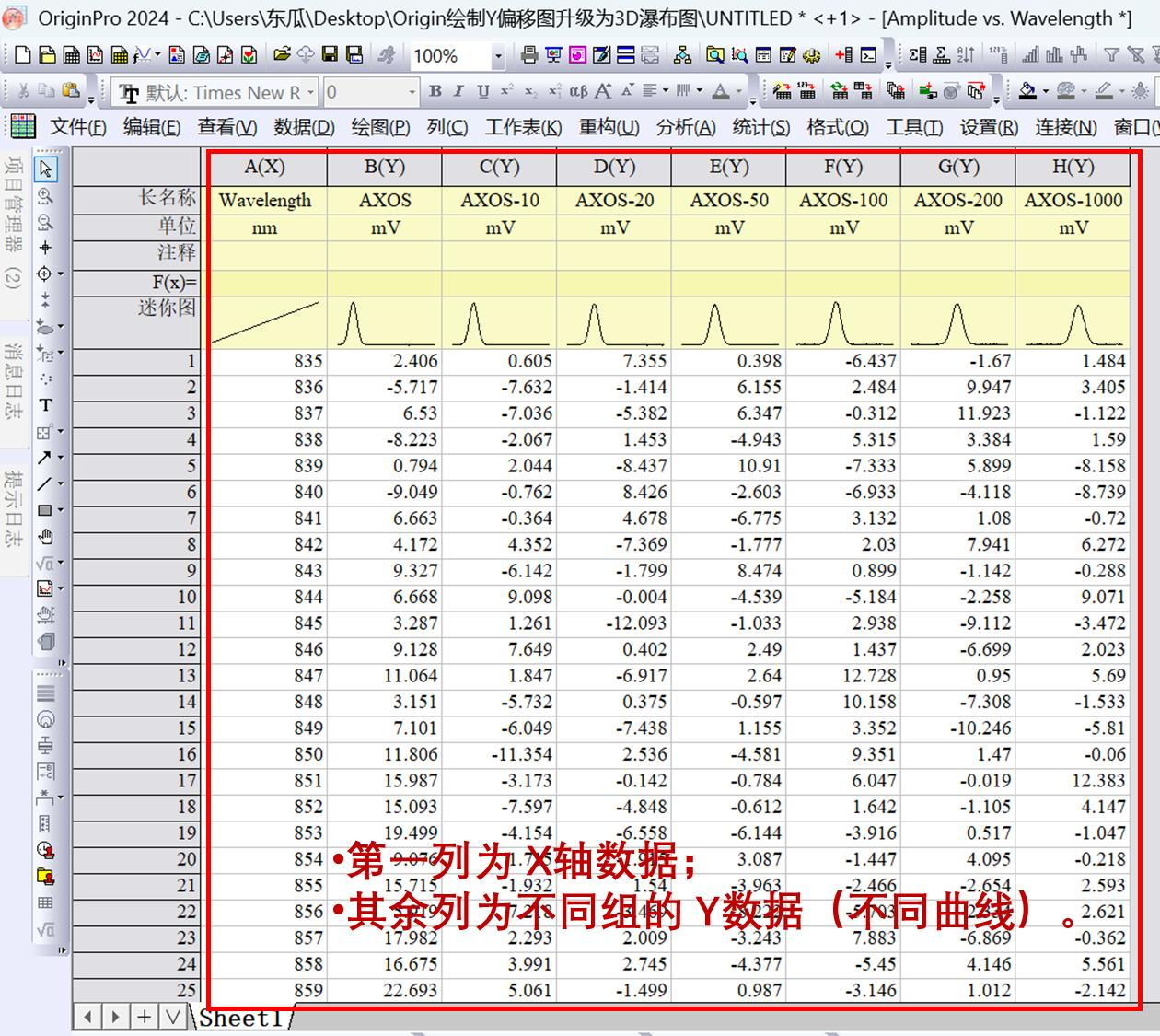Select the A(X) column header
Image resolution: width=1160 pixels, height=1036 pixels.
tap(265, 167)
